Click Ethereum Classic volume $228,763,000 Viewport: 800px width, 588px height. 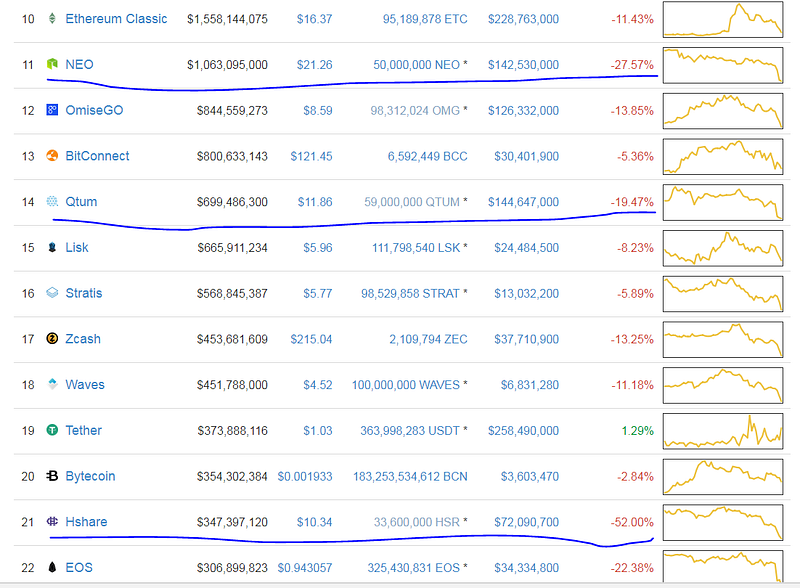tap(523, 19)
